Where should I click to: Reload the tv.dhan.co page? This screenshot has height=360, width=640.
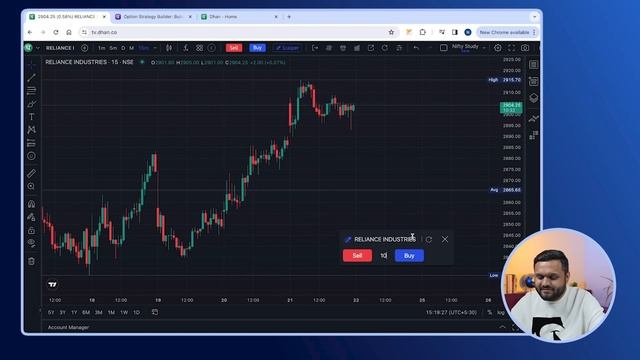(56, 32)
